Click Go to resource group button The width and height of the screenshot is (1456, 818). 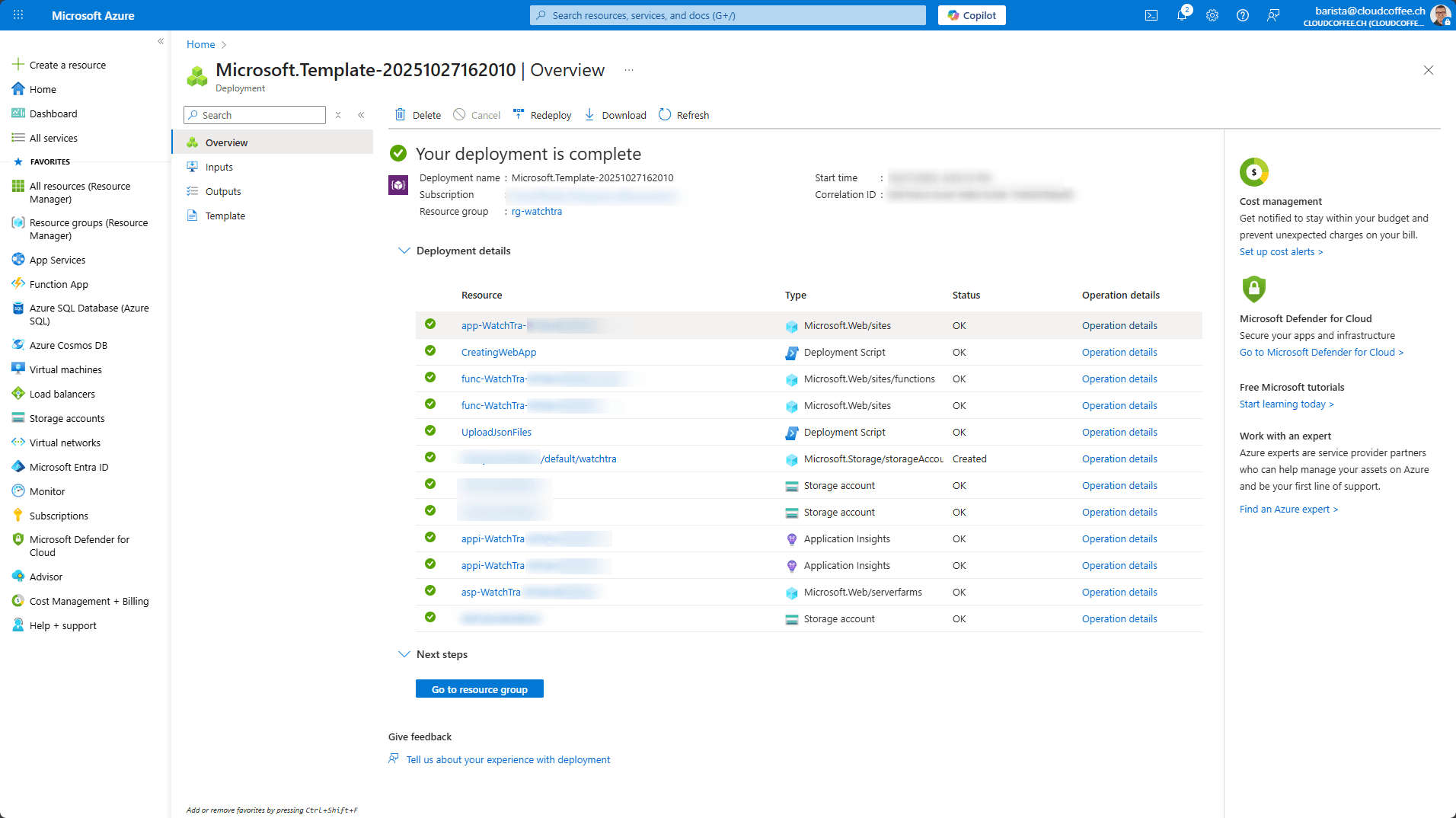(479, 689)
